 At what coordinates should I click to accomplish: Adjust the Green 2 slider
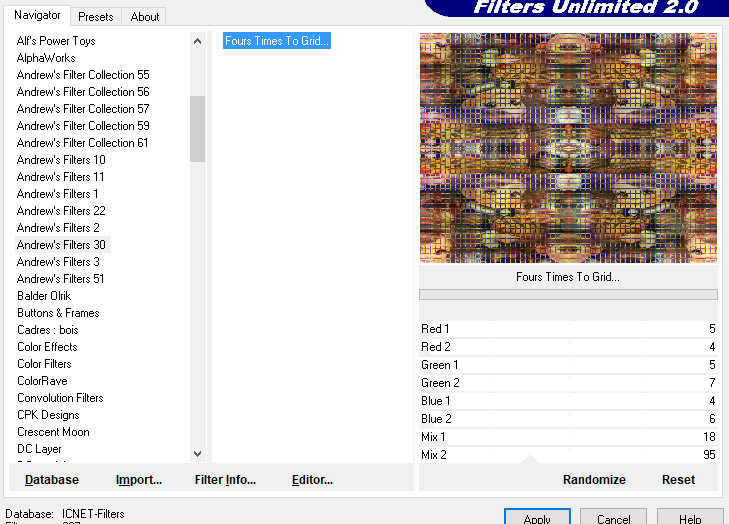click(568, 383)
